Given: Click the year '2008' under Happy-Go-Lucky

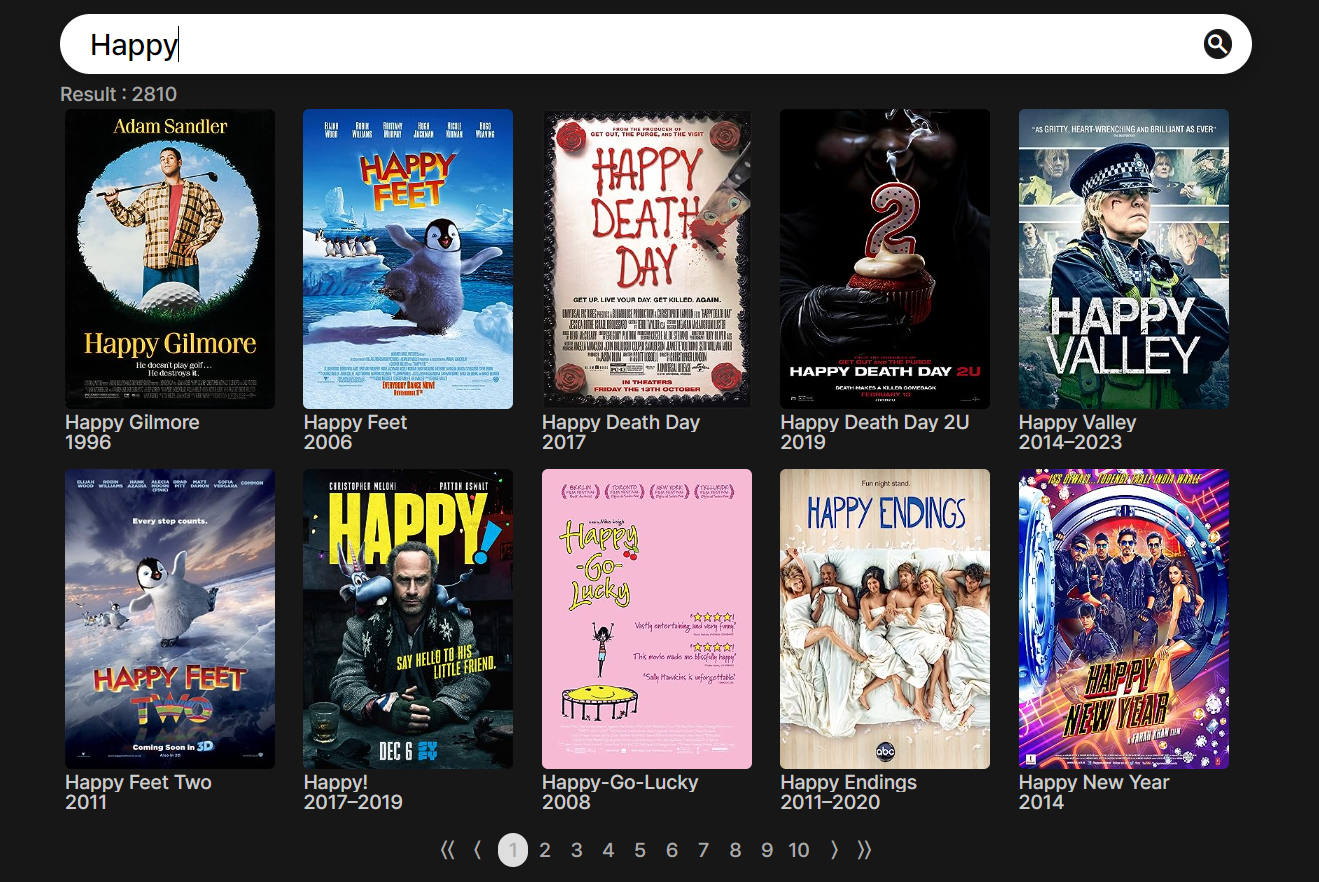Looking at the screenshot, I should [567, 802].
